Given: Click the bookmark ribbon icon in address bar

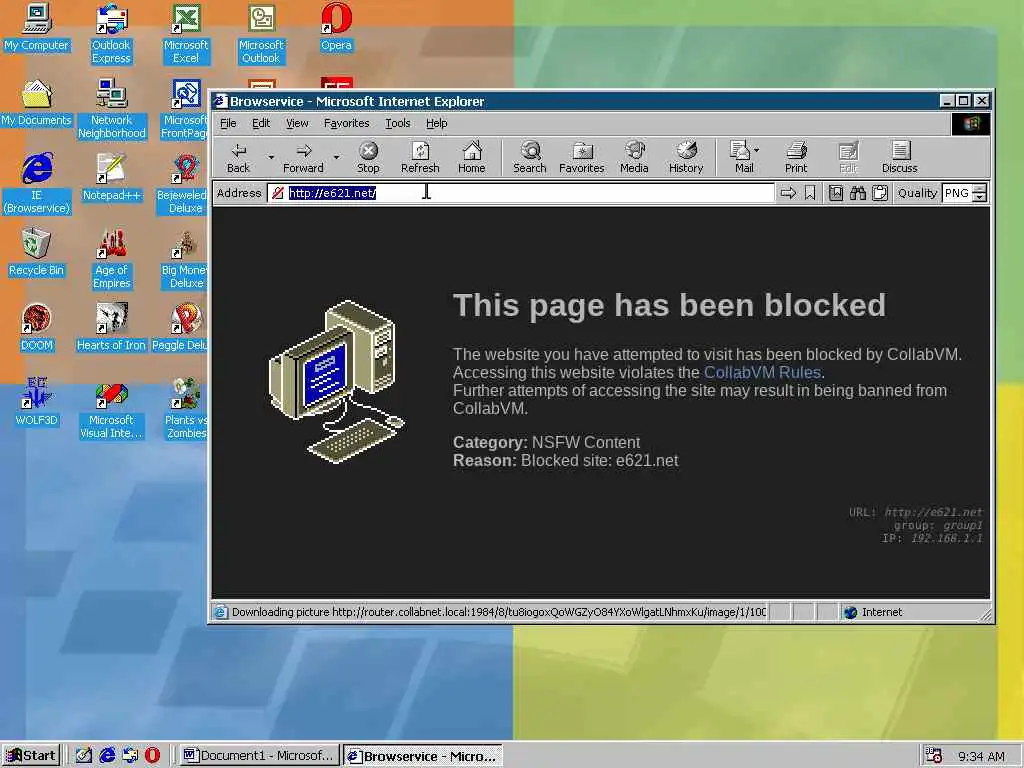Looking at the screenshot, I should (x=810, y=193).
